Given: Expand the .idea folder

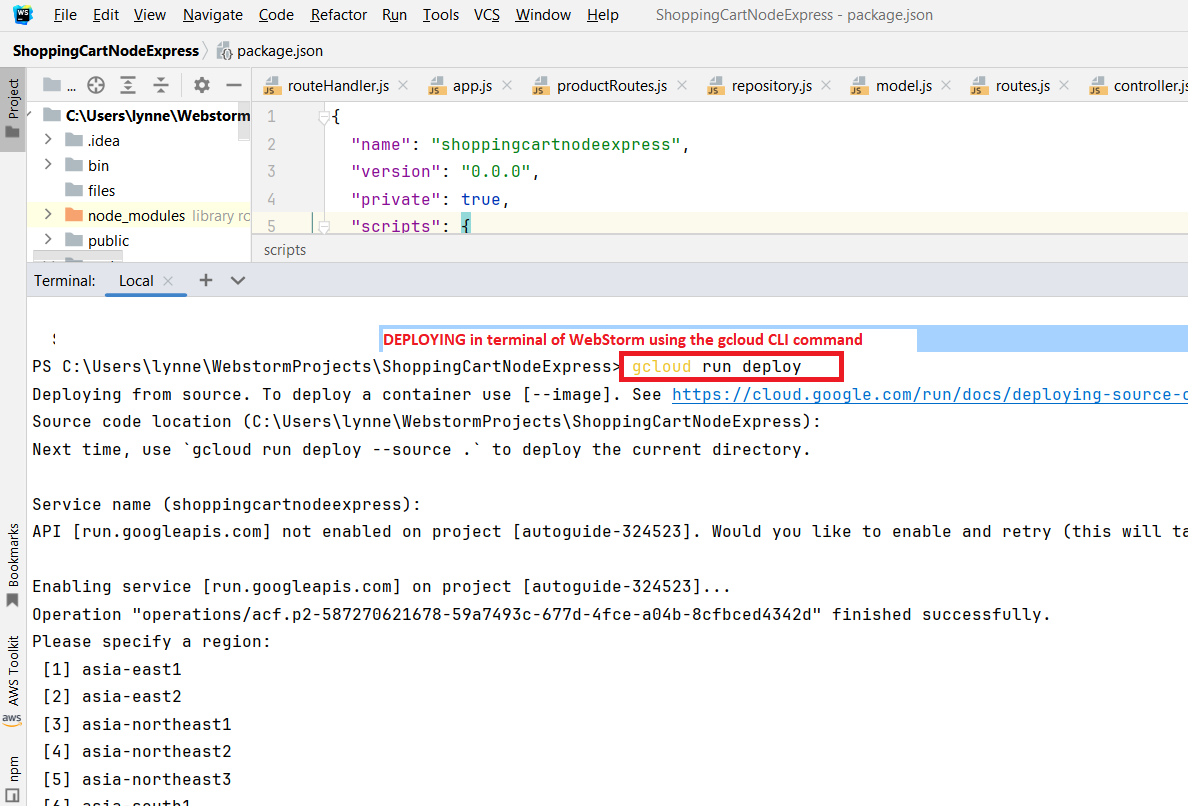Looking at the screenshot, I should tap(48, 140).
